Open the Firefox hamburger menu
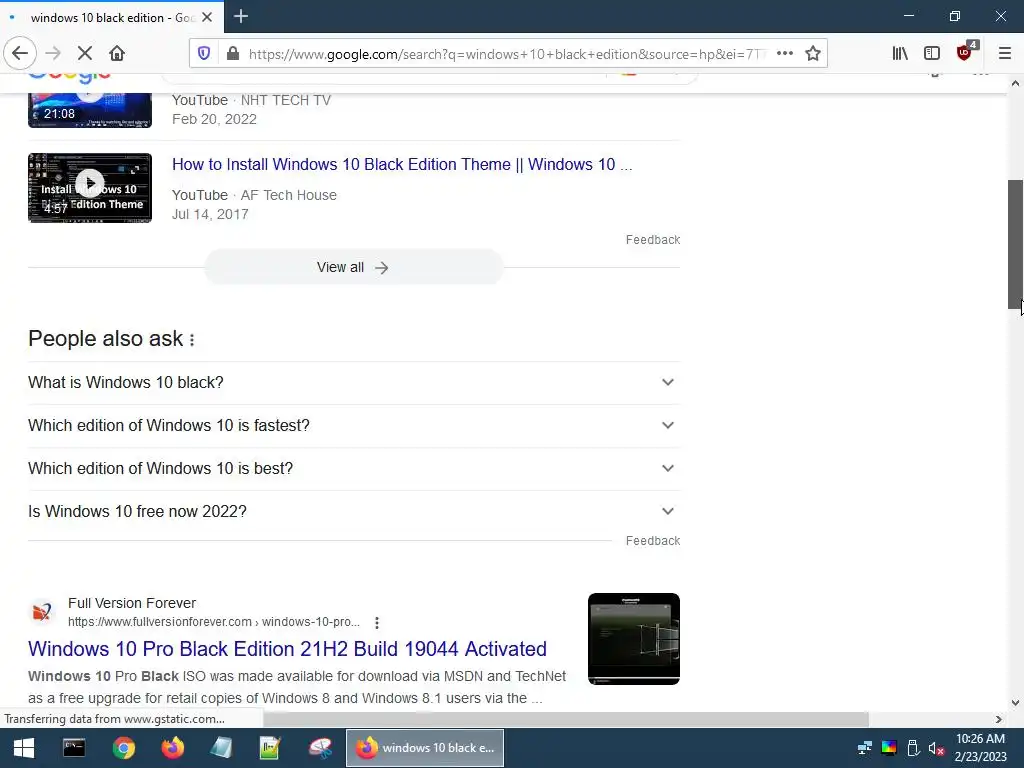 pyautogui.click(x=1004, y=54)
